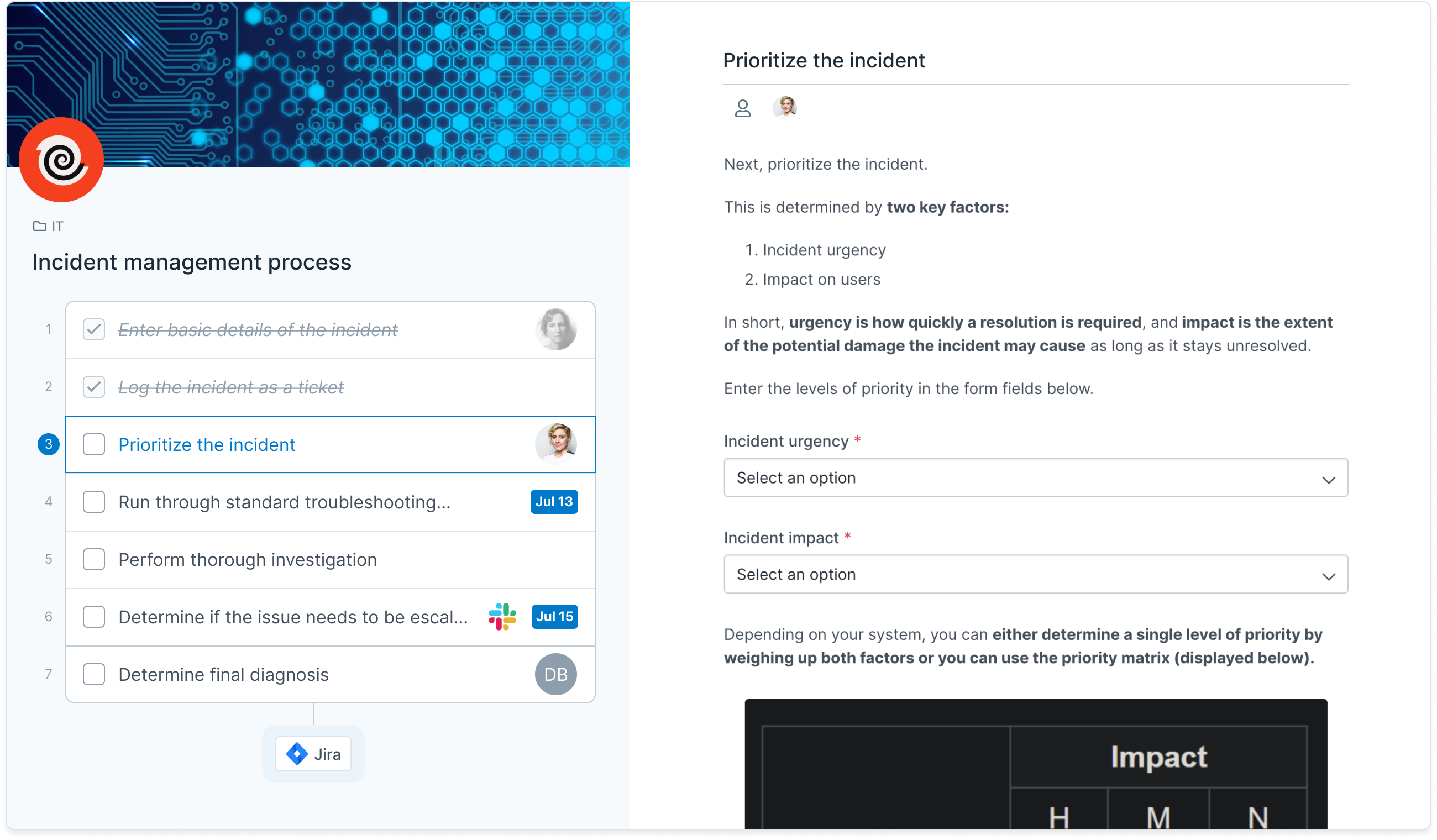The height and width of the screenshot is (840, 1437).
Task: Uncheck Enter basic details of the incident
Action: (x=94, y=329)
